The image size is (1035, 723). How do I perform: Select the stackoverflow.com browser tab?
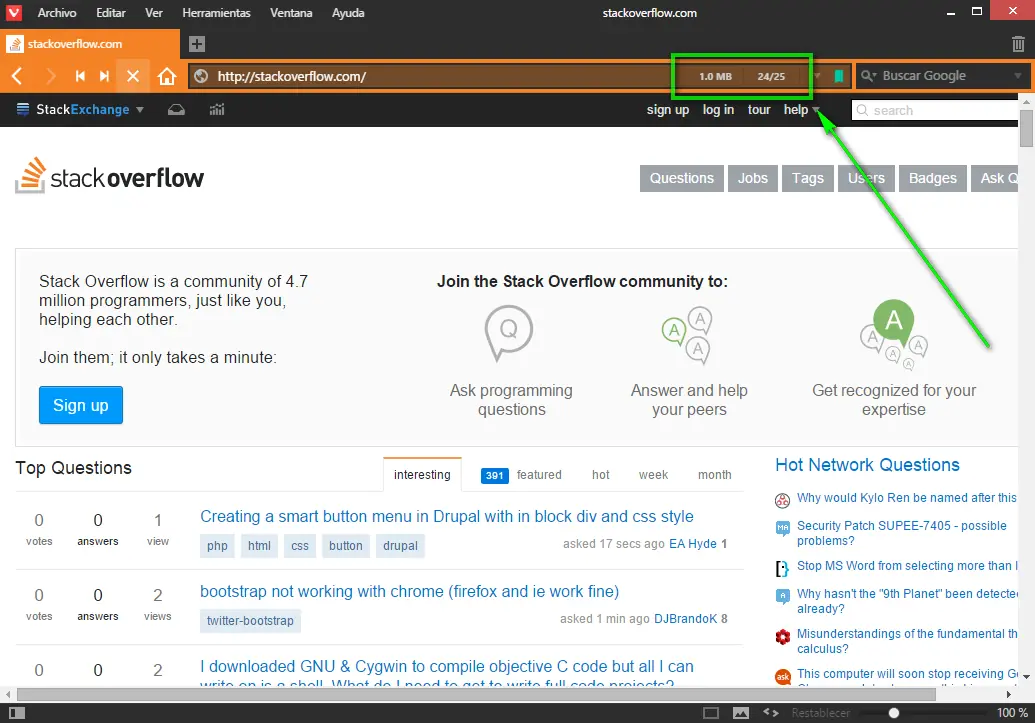point(90,44)
